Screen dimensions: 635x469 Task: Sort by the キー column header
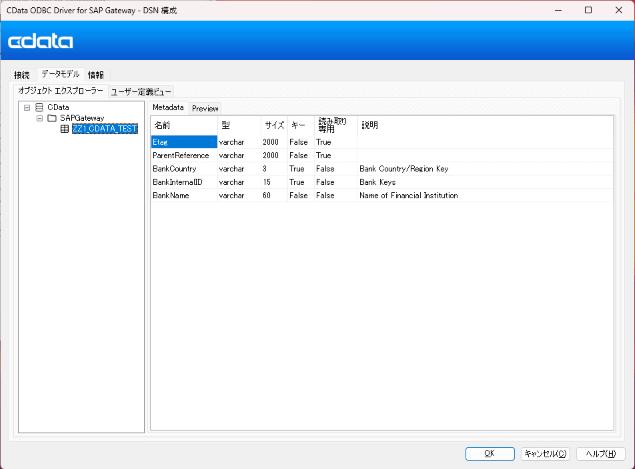[301, 126]
